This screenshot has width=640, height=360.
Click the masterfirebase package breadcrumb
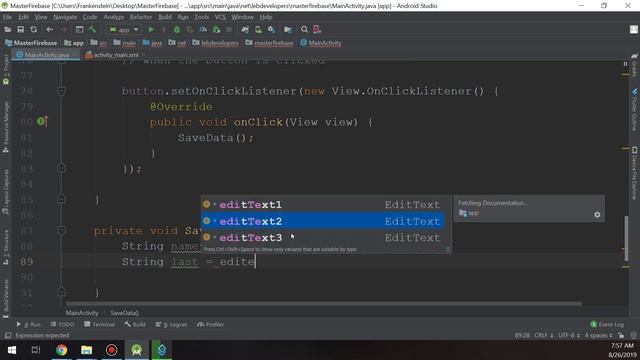tap(269, 43)
